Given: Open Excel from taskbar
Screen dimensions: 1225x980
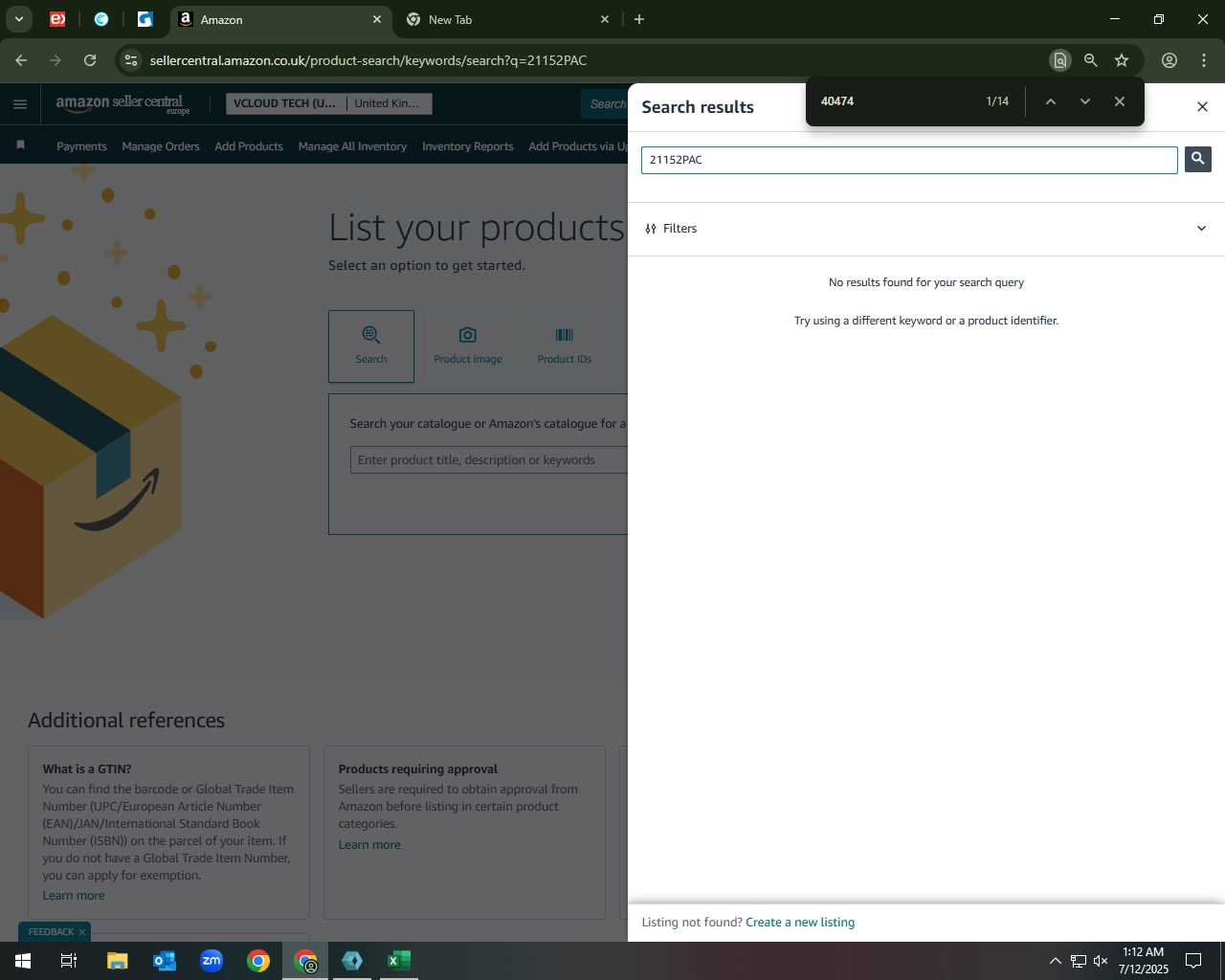Looking at the screenshot, I should click(x=399, y=961).
